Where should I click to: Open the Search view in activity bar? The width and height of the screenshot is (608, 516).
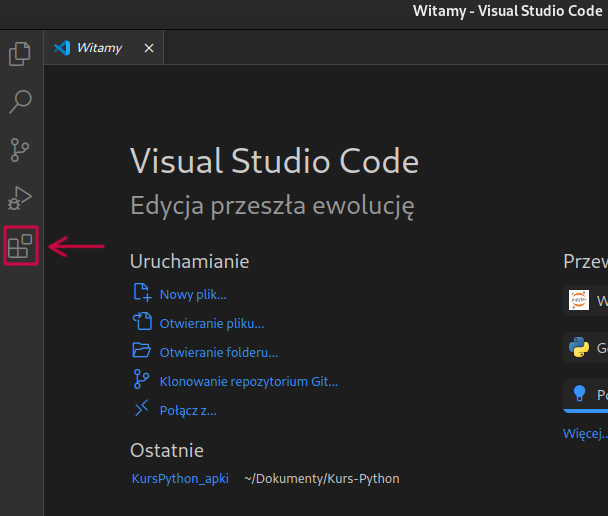tap(20, 102)
